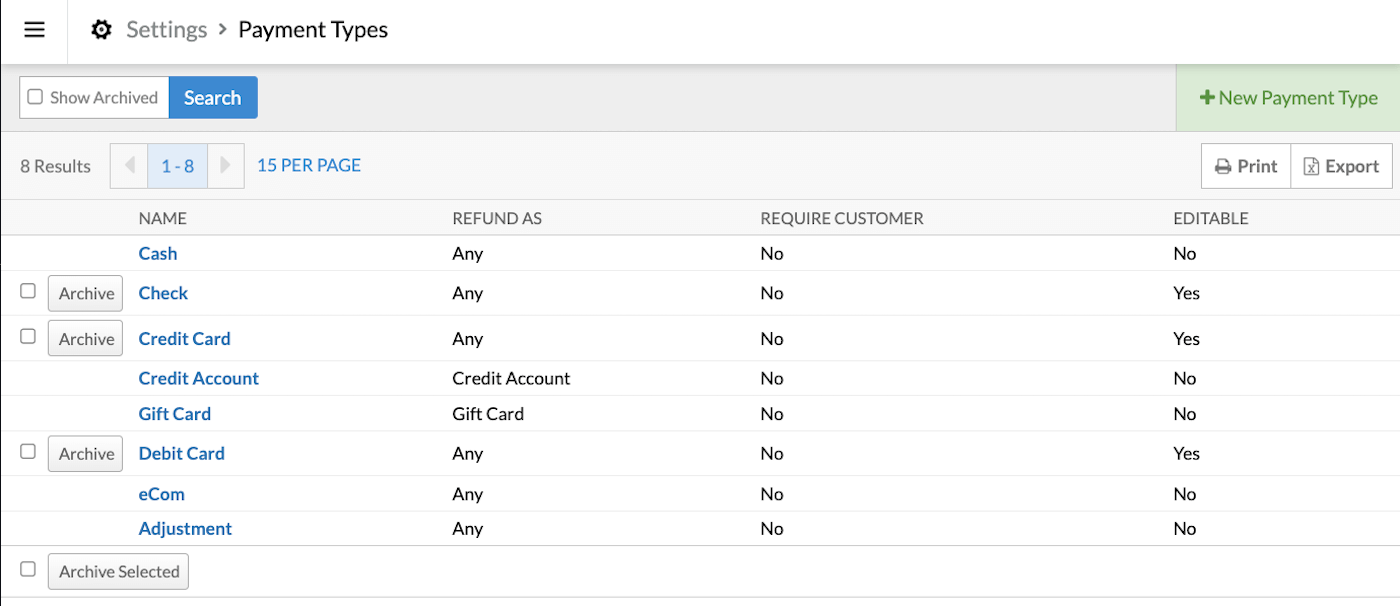Enable the Show Archived checkbox

click(x=35, y=97)
